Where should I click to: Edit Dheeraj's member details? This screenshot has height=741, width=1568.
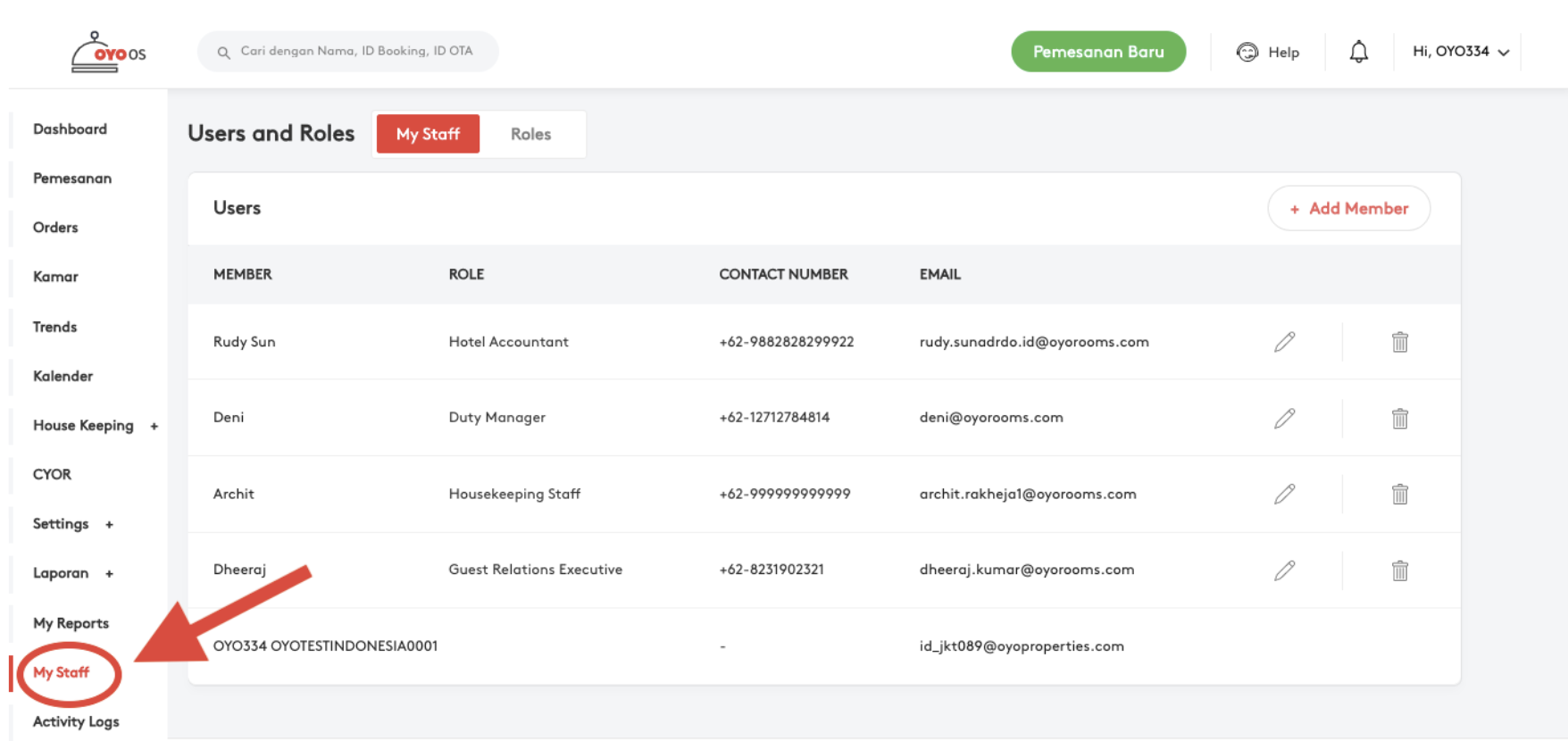click(1284, 570)
